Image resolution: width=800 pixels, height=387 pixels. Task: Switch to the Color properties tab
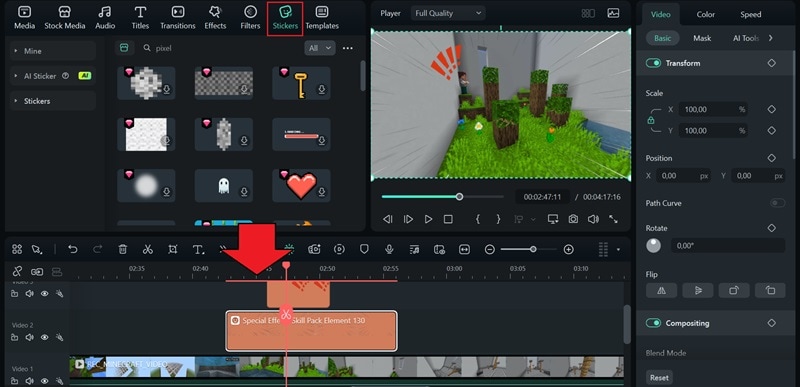706,14
